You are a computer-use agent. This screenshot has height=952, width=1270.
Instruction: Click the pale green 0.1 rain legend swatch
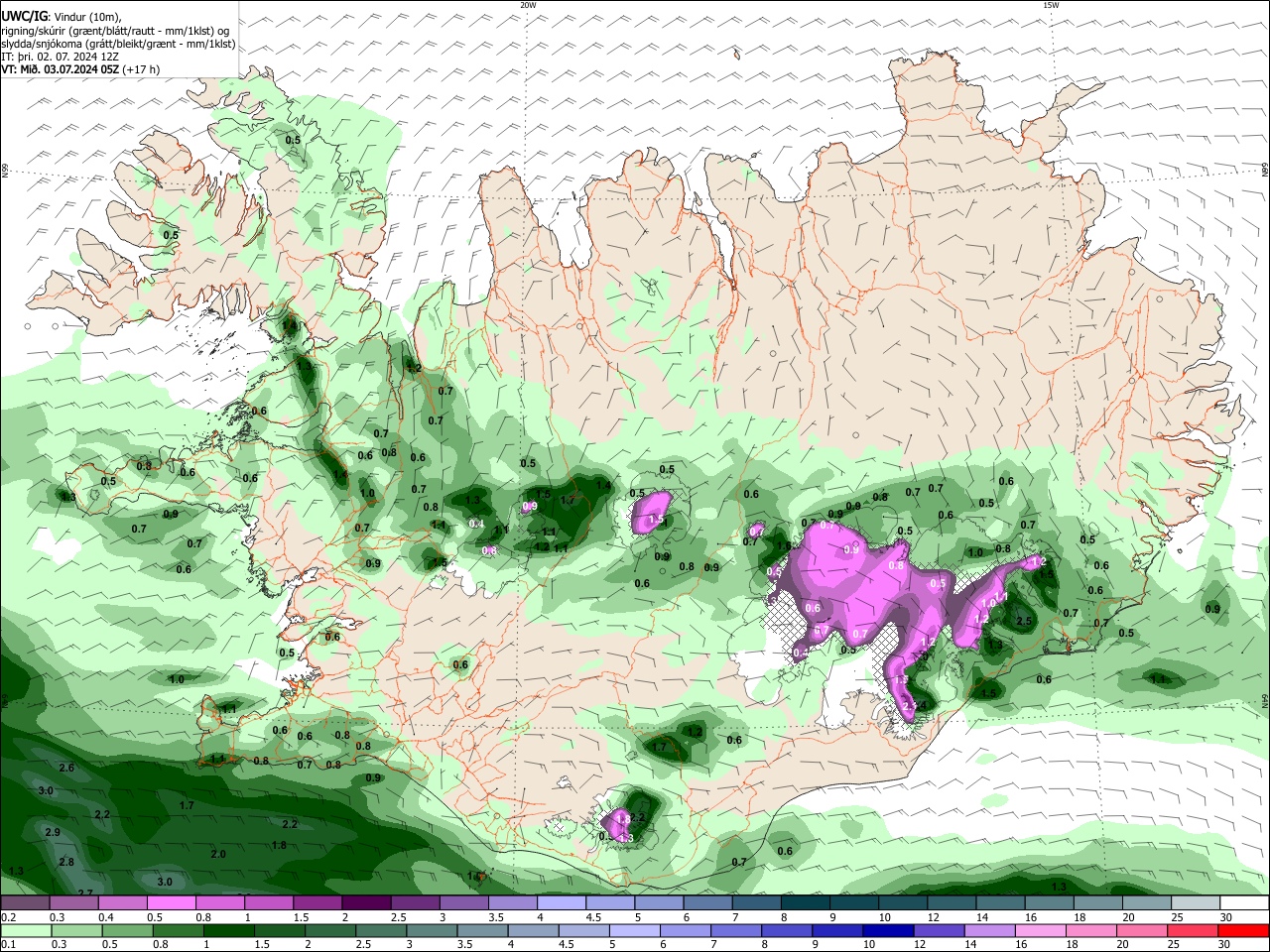pyautogui.click(x=26, y=931)
